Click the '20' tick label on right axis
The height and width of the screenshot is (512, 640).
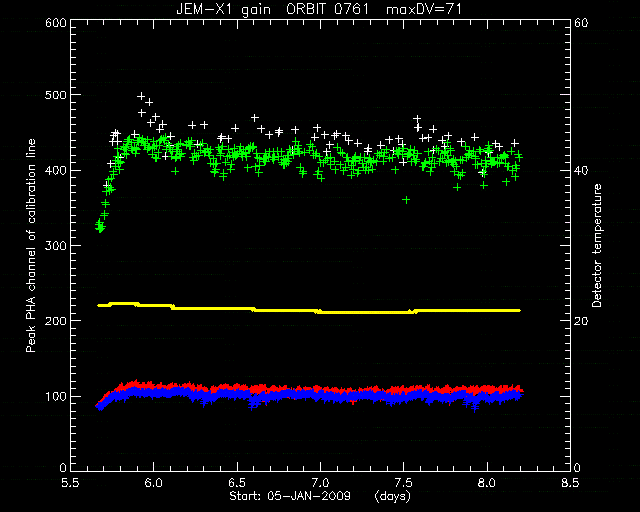581,321
